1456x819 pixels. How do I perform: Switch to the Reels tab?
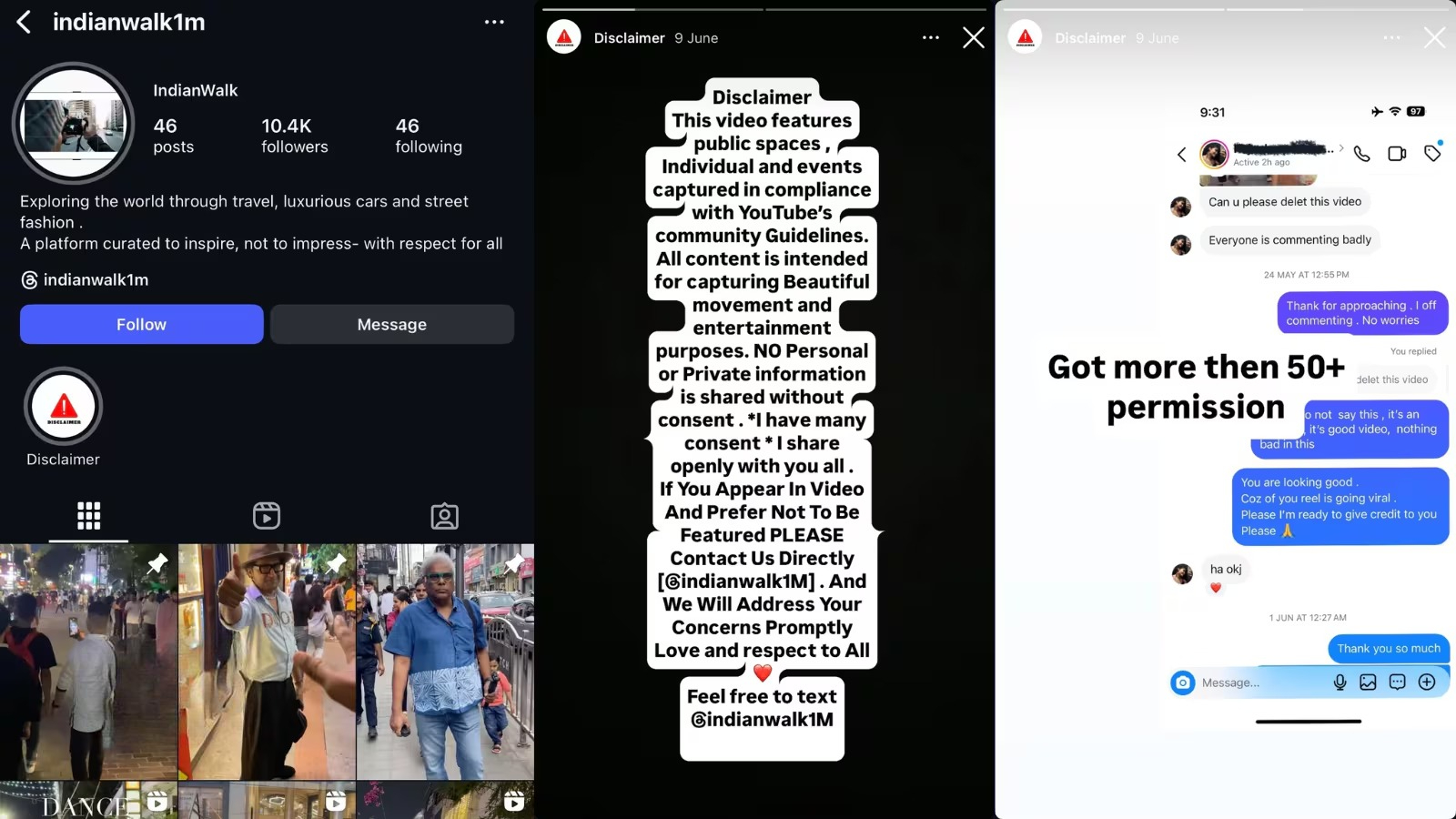tap(267, 516)
